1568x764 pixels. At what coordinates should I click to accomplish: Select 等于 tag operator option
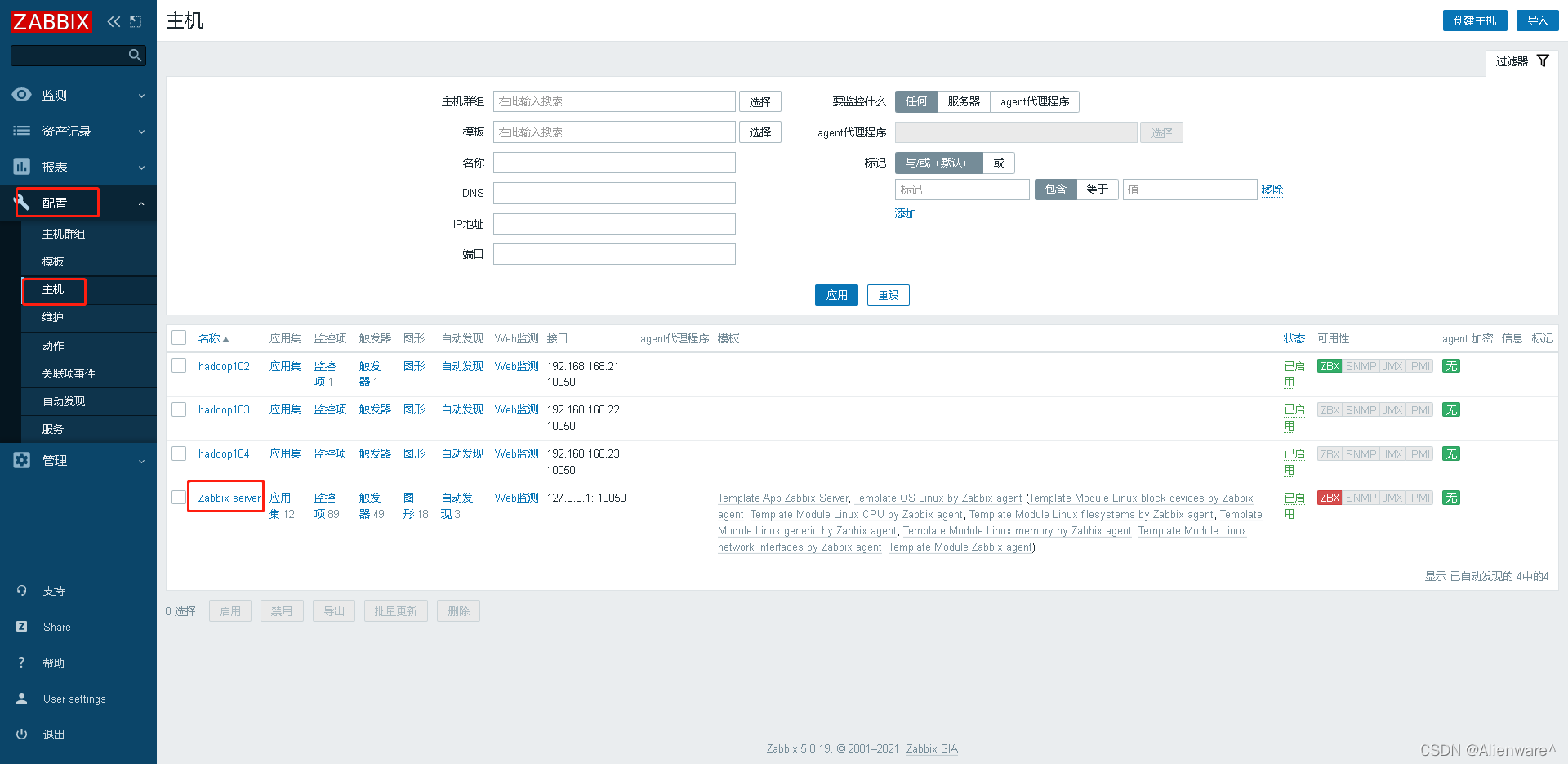click(x=1098, y=189)
